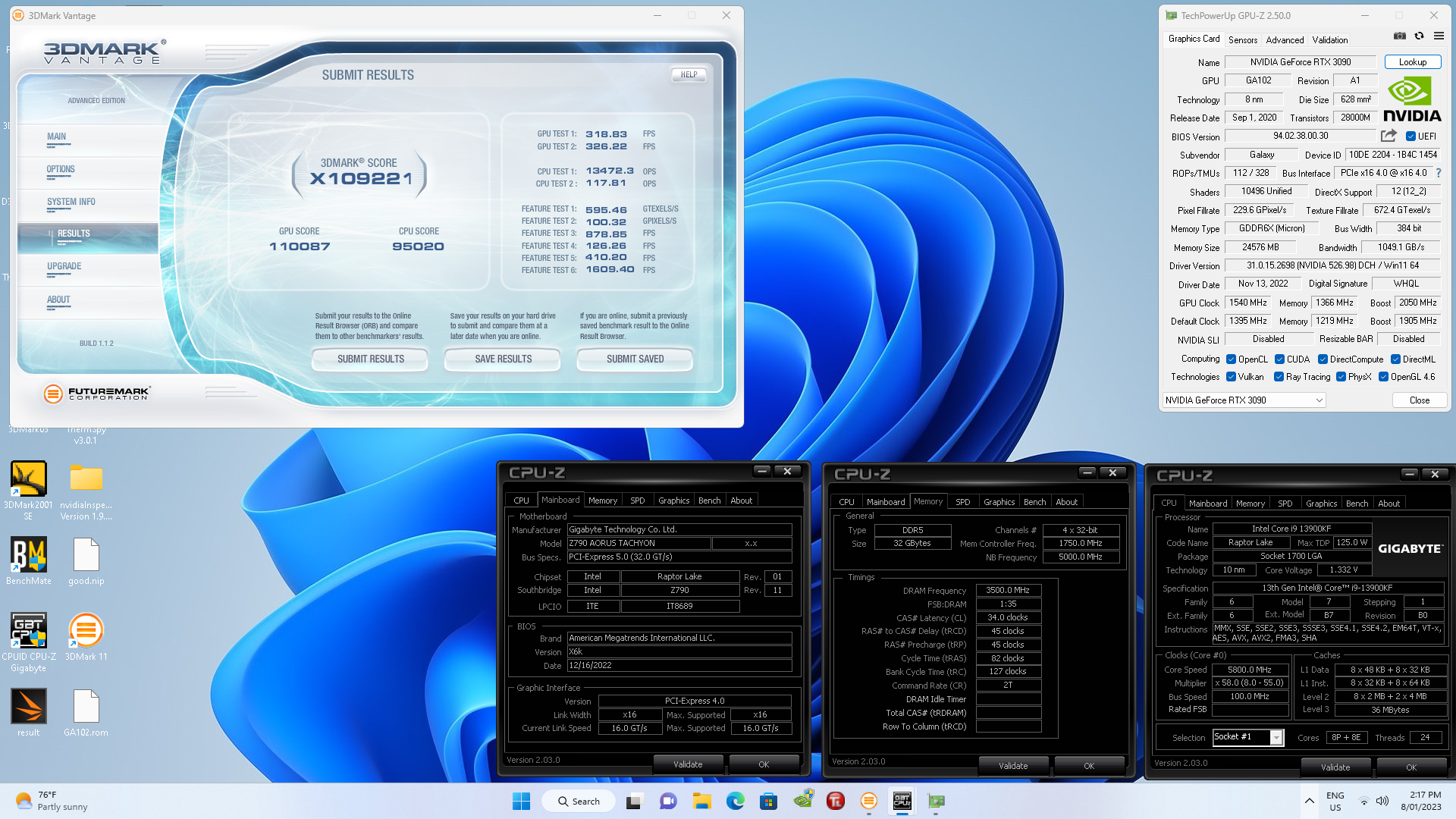This screenshot has width=1456, height=819.
Task: Toggle the DirectML checkbox
Action: [1395, 359]
